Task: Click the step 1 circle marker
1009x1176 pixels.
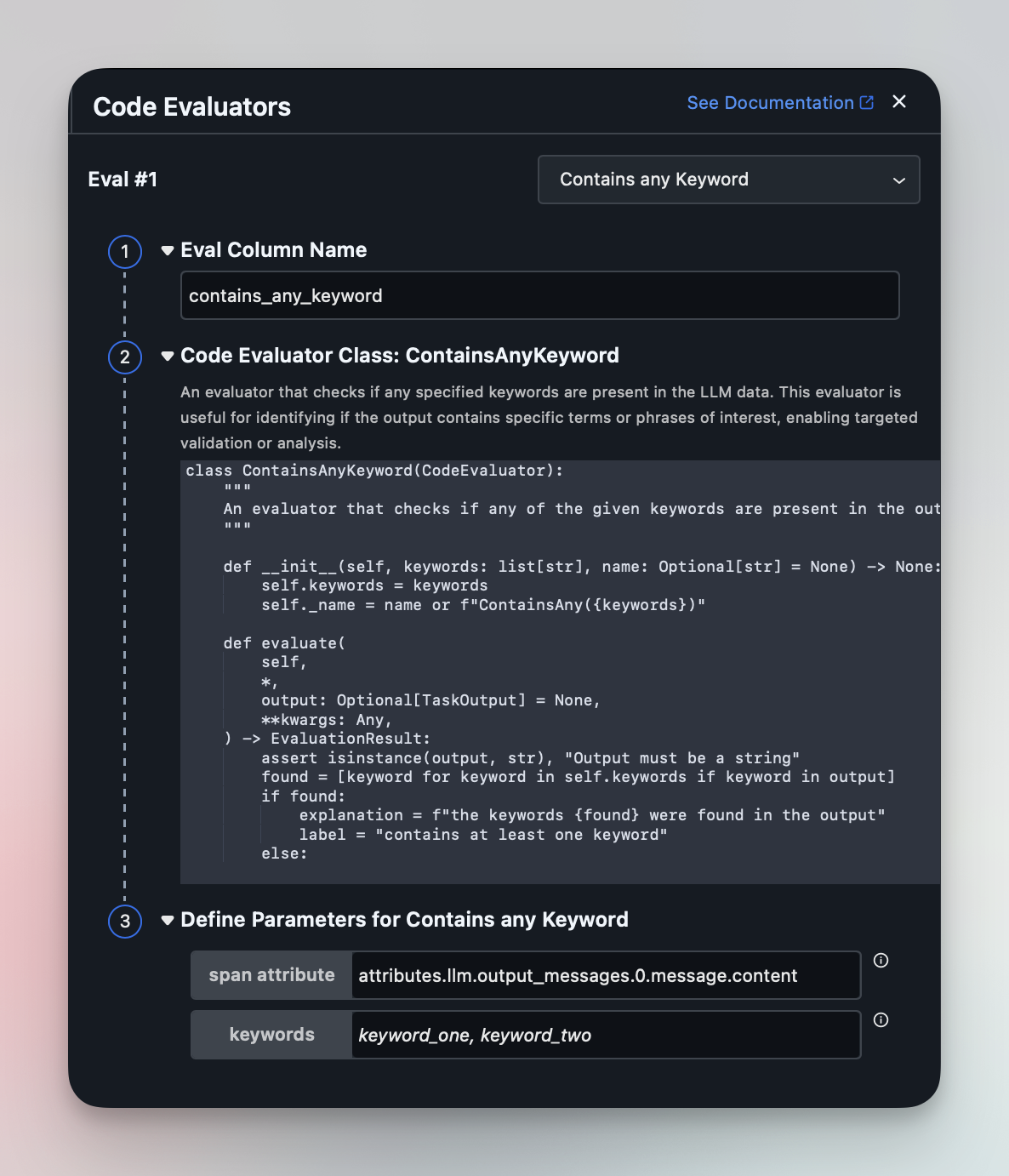Action: pyautogui.click(x=125, y=252)
